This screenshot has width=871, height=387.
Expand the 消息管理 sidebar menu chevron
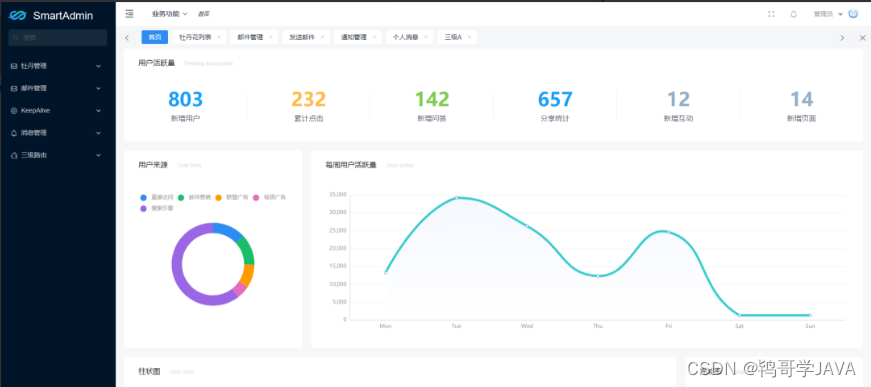pyautogui.click(x=98, y=133)
